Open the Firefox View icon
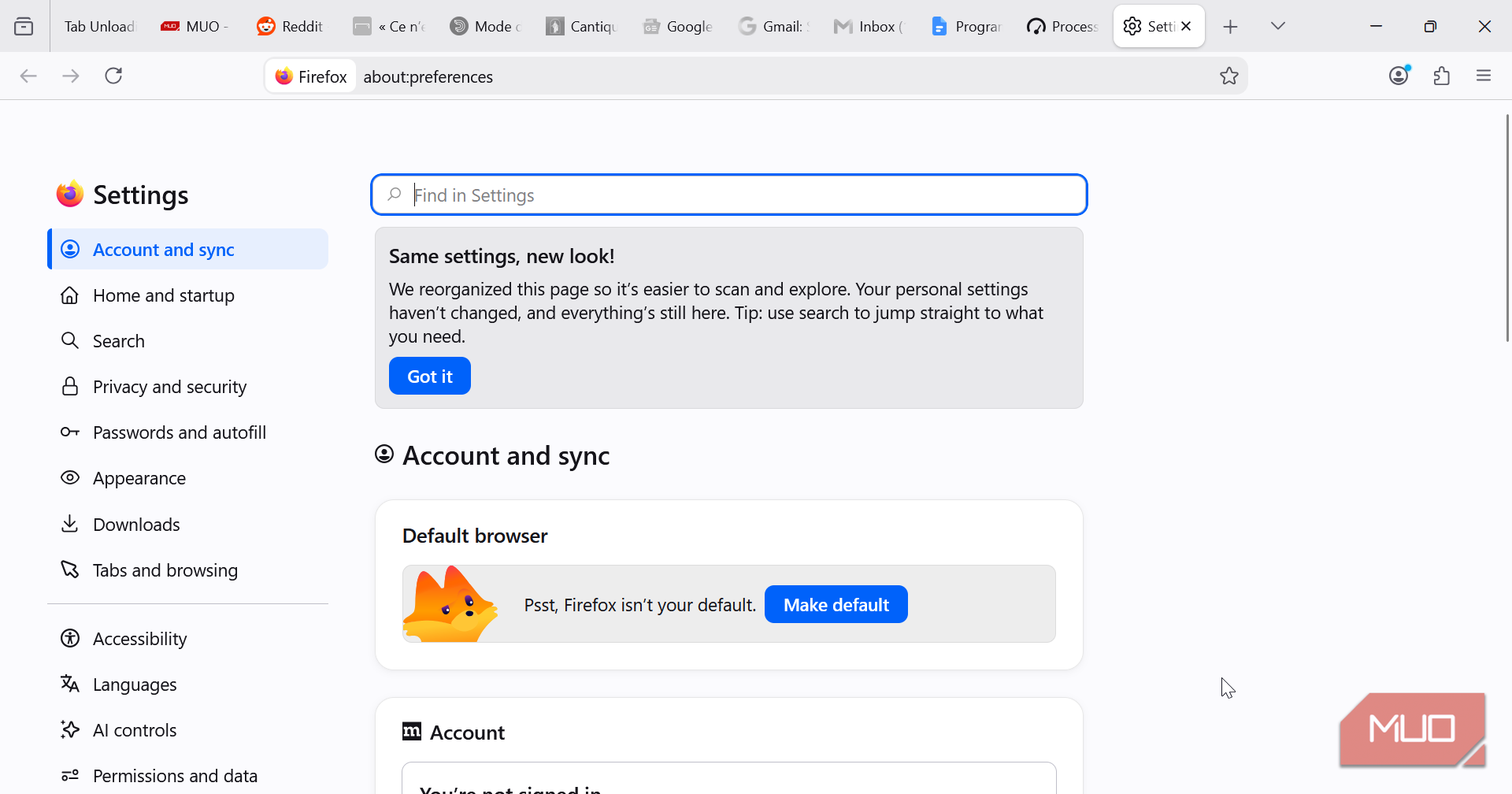 (24, 26)
